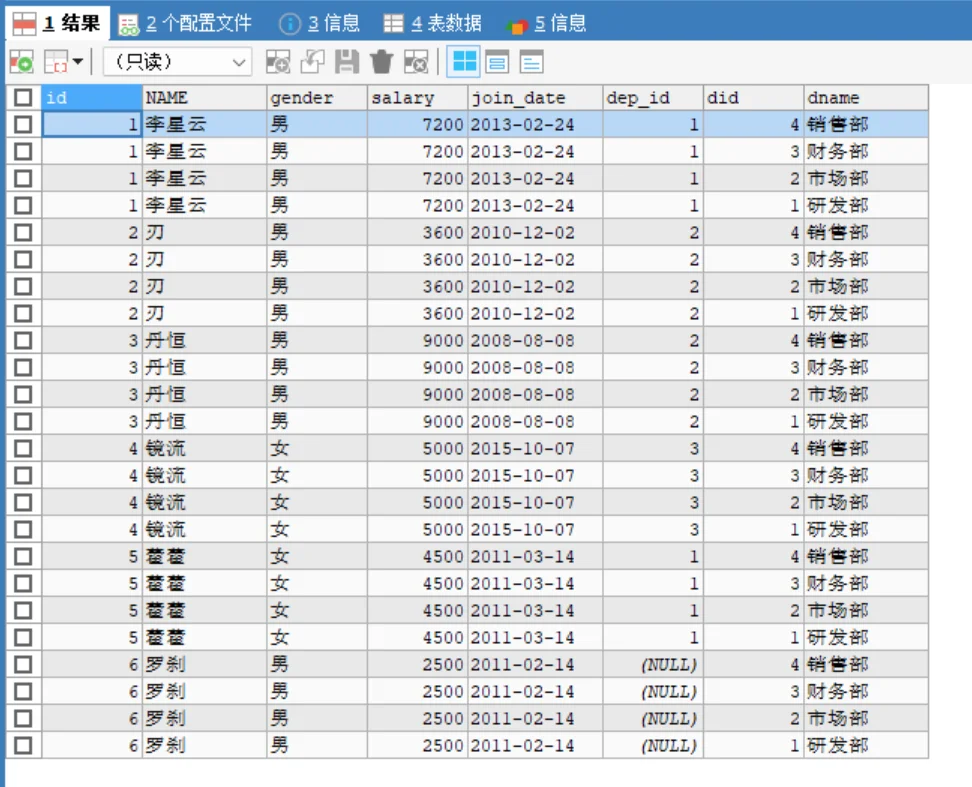Open the 2 个配置文件 tab
The width and height of the screenshot is (972, 787).
(x=185, y=22)
